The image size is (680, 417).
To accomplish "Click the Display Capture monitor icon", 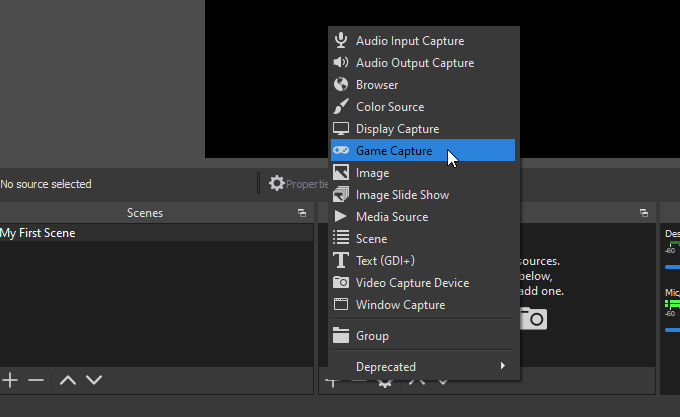I will 341,129.
